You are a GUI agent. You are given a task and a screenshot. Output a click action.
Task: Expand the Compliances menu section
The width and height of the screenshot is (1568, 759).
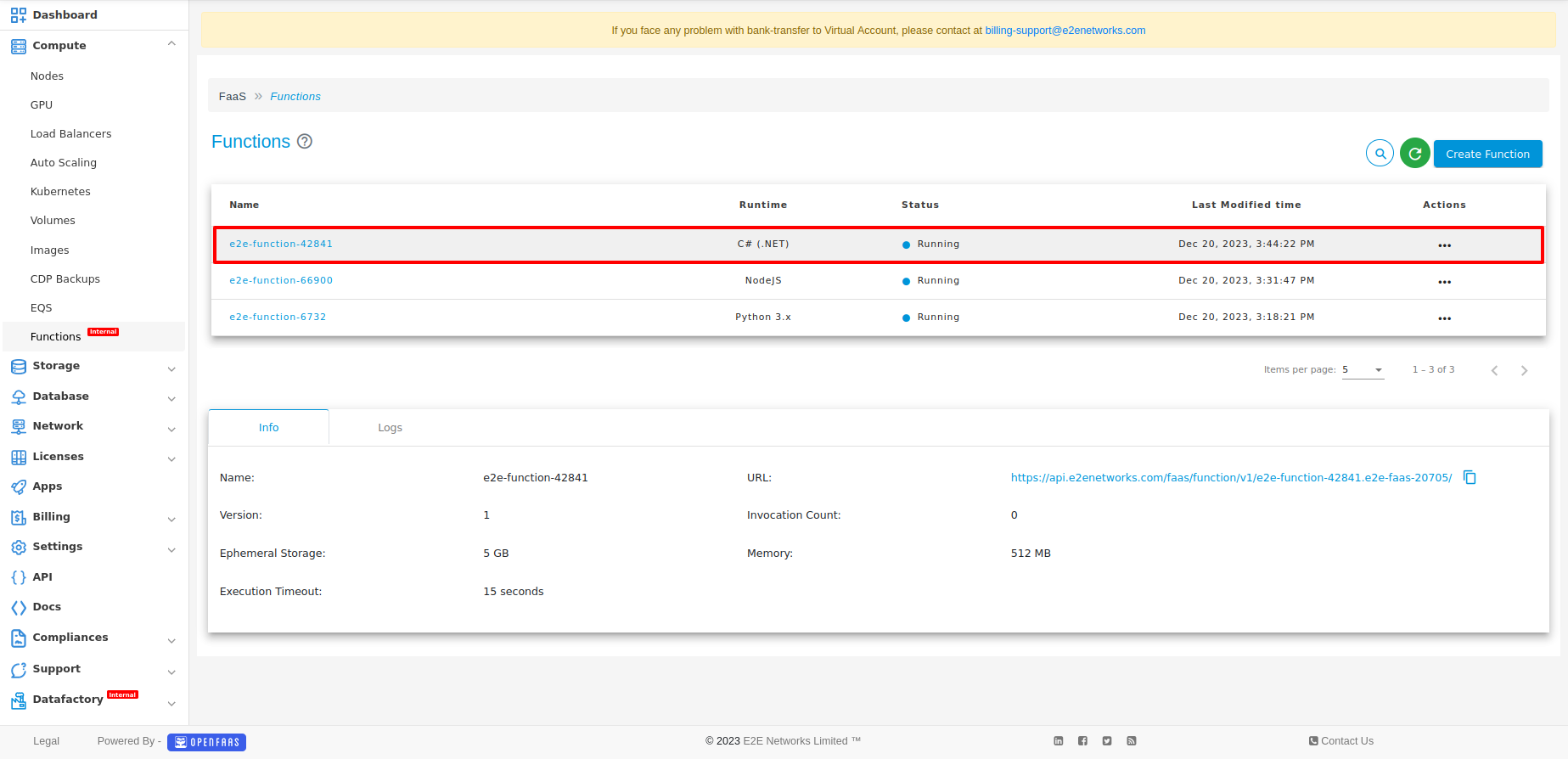pos(171,641)
